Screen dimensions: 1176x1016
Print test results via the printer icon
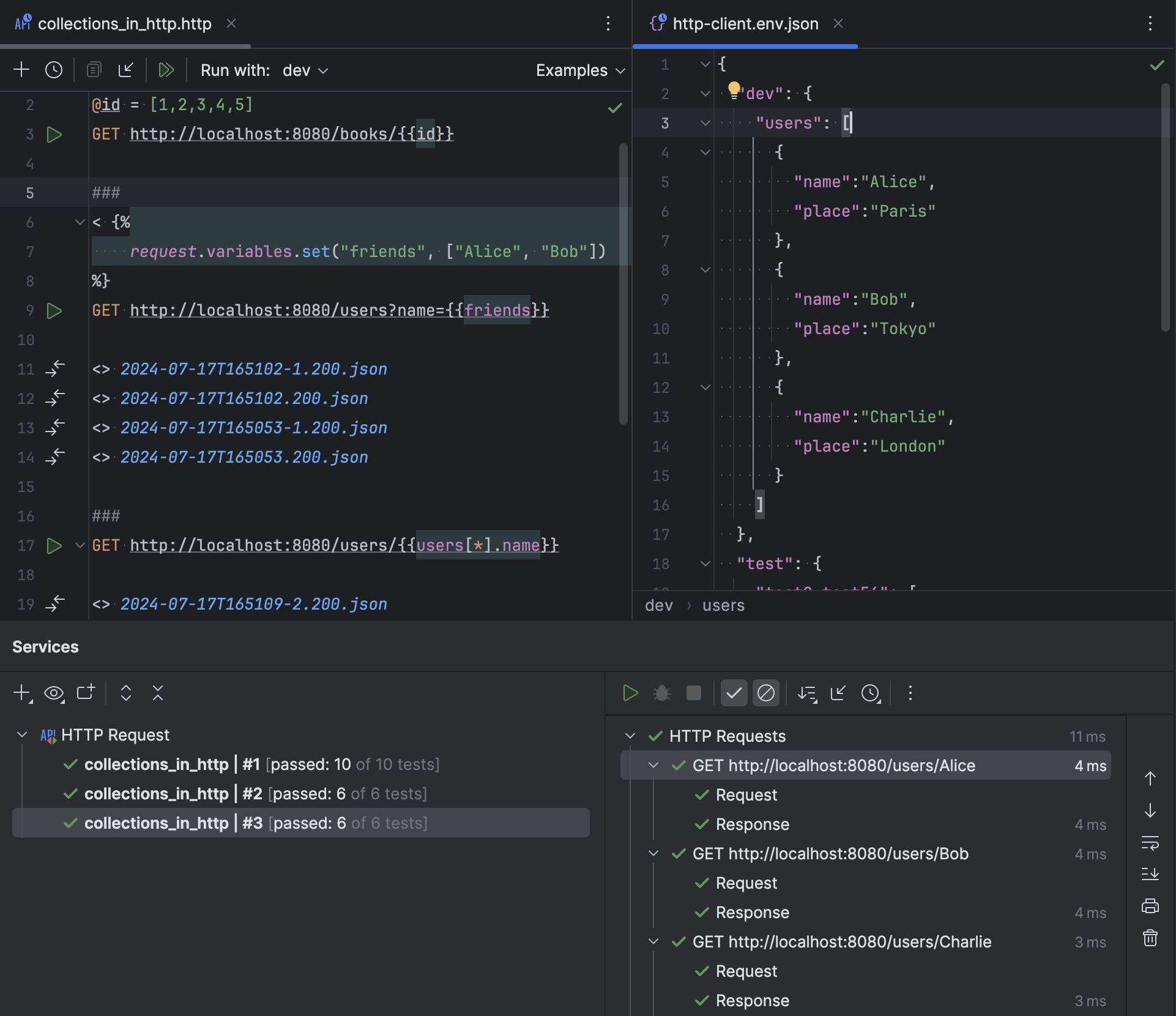tap(1151, 906)
